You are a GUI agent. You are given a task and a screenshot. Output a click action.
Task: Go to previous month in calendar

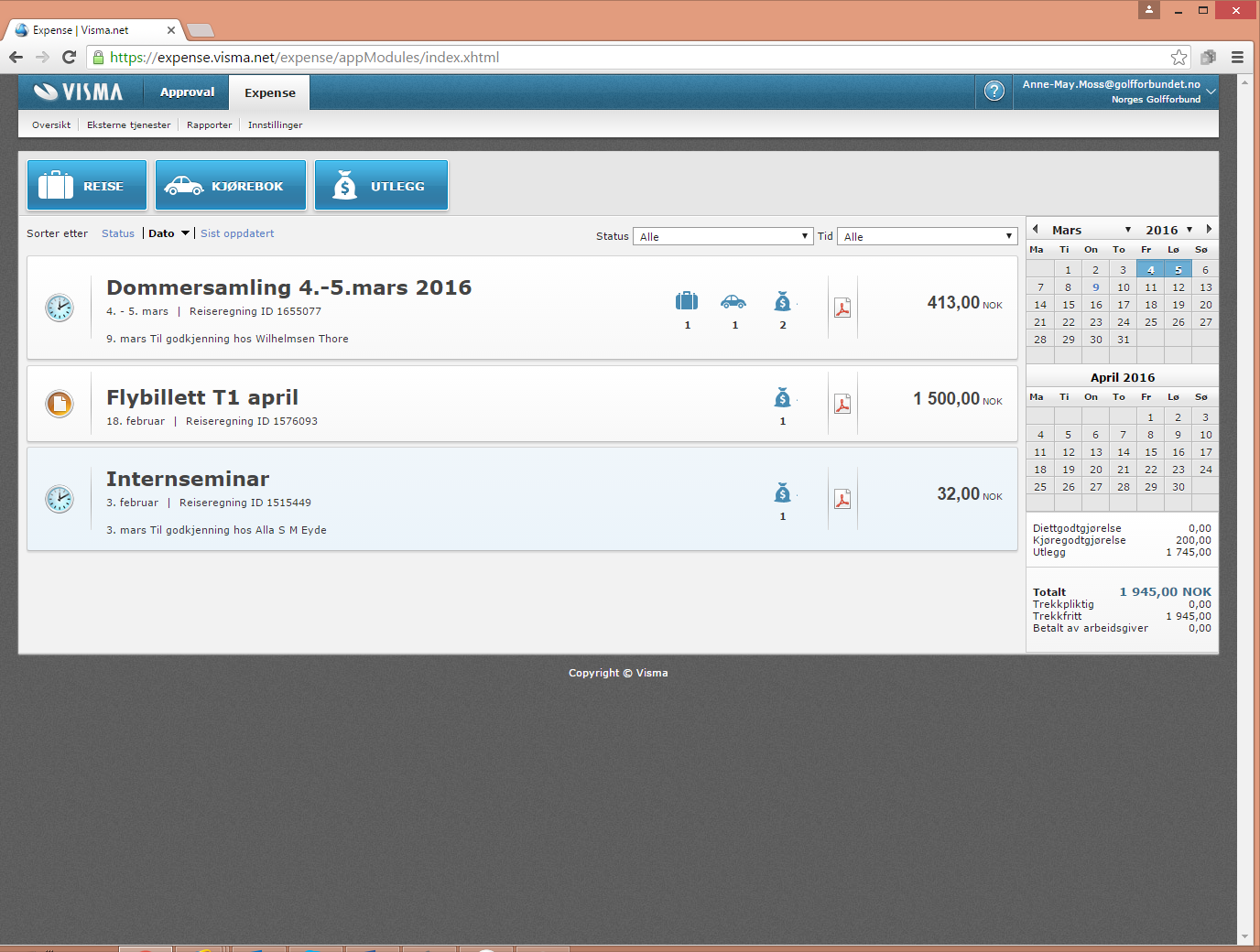click(1035, 229)
